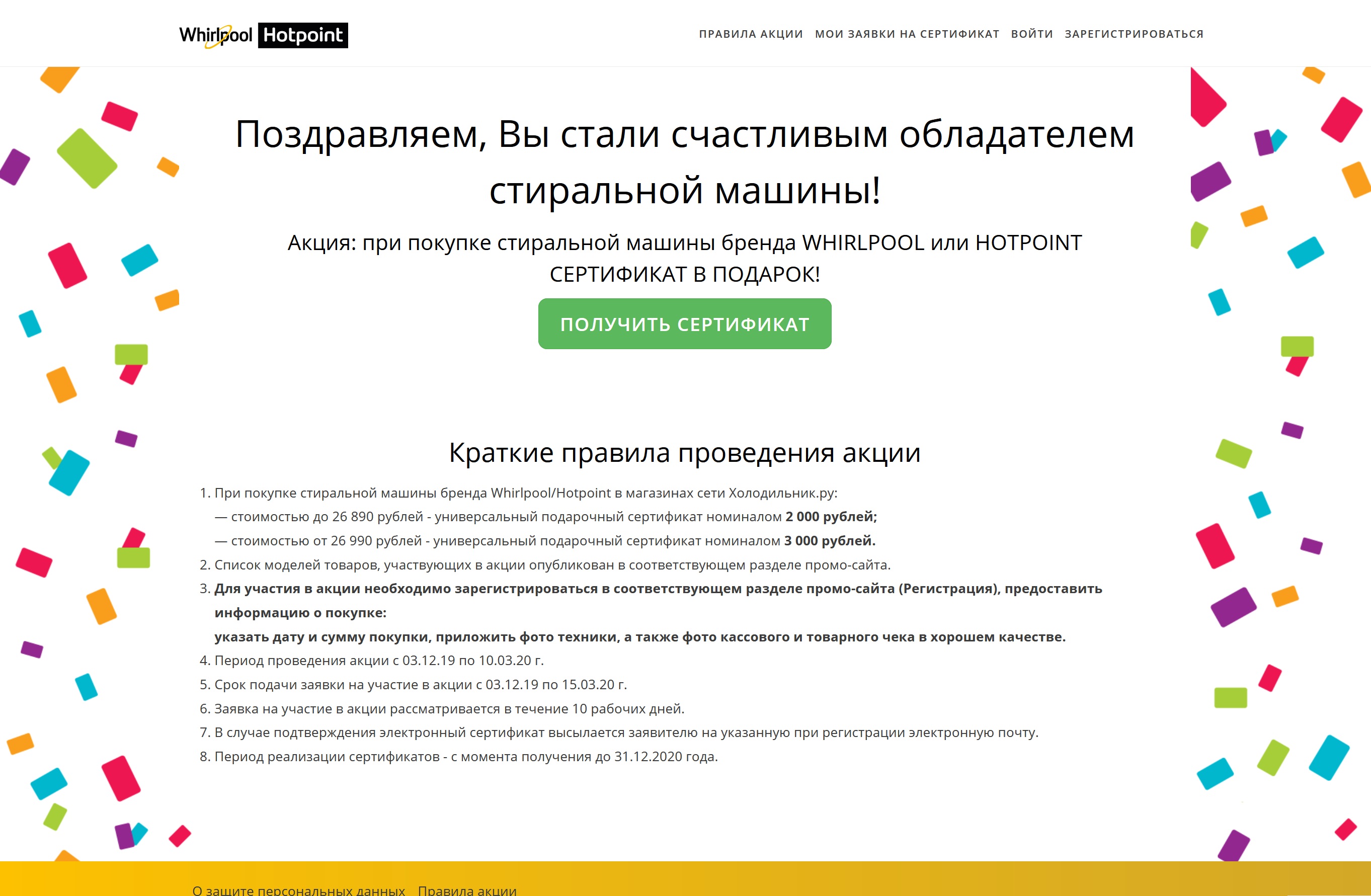This screenshot has width=1371, height=896.
Task: Click the bold rule 3 Для участия в акции
Action: 658,601
